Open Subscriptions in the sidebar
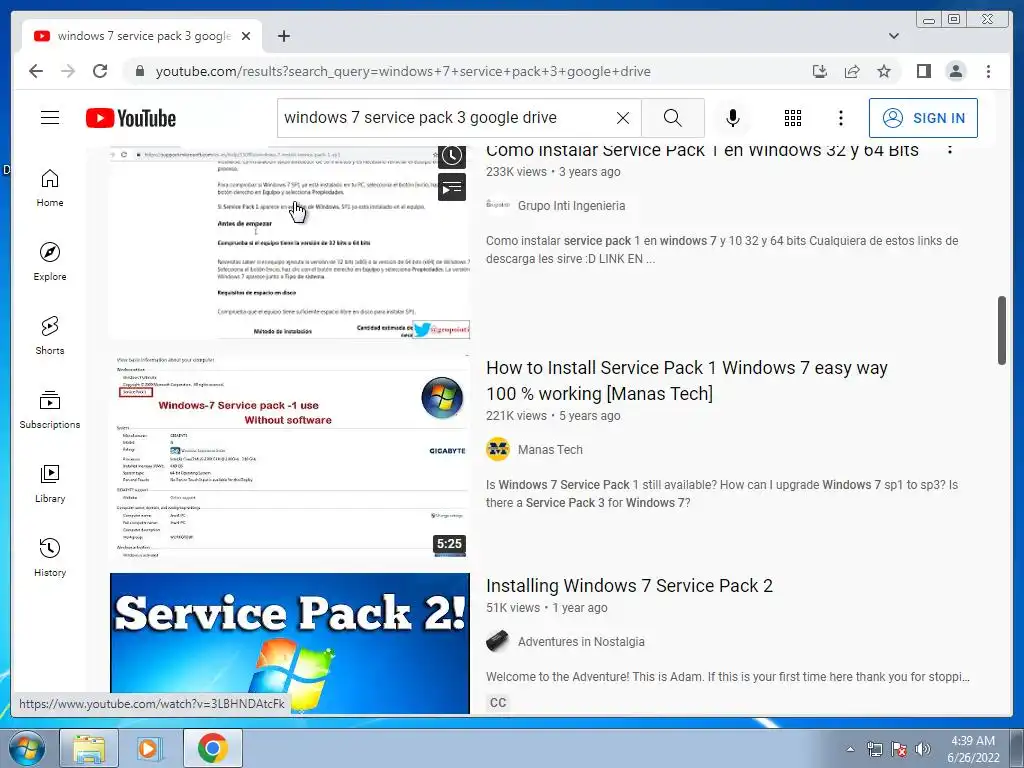 (x=50, y=409)
